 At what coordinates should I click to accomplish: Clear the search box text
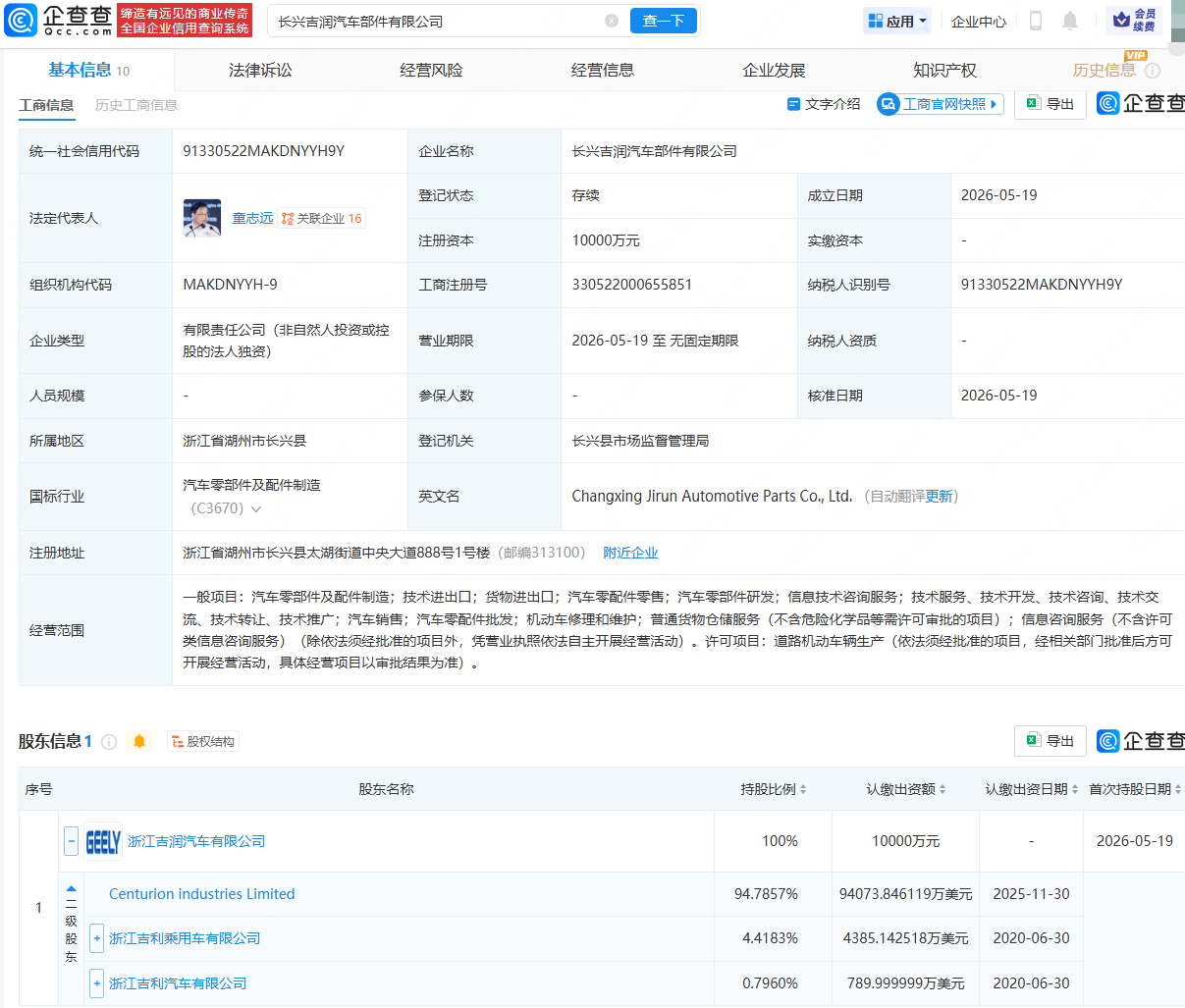[612, 21]
